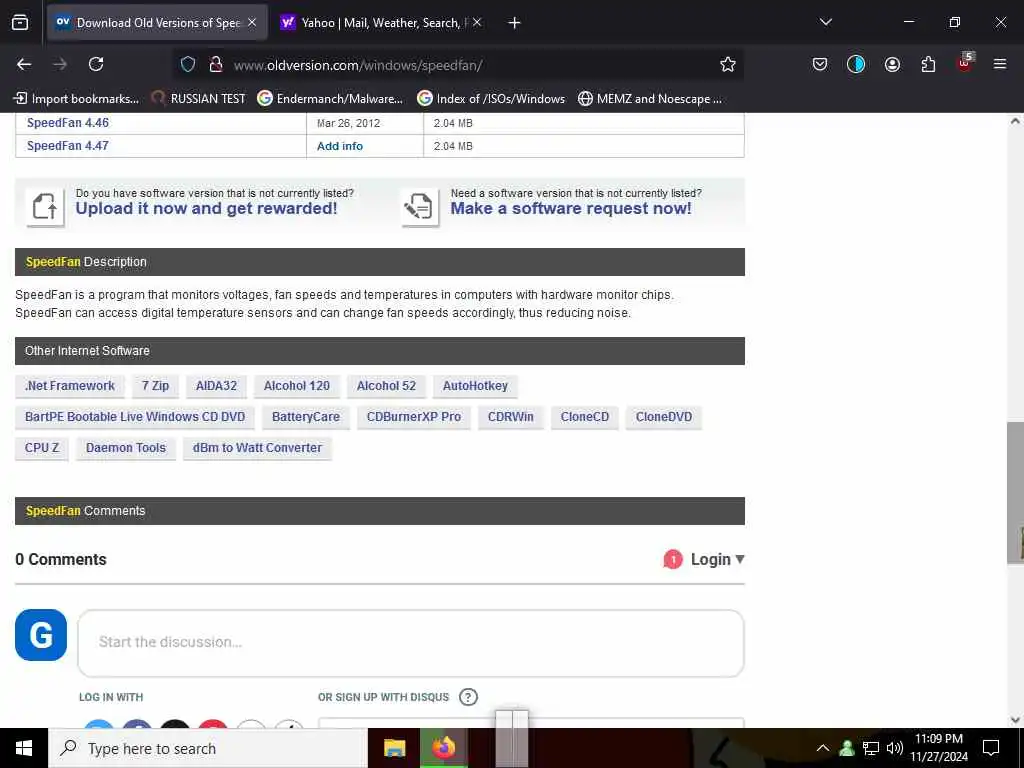This screenshot has height=768, width=1024.
Task: Open the Daemon Tools software tag
Action: pyautogui.click(x=126, y=448)
